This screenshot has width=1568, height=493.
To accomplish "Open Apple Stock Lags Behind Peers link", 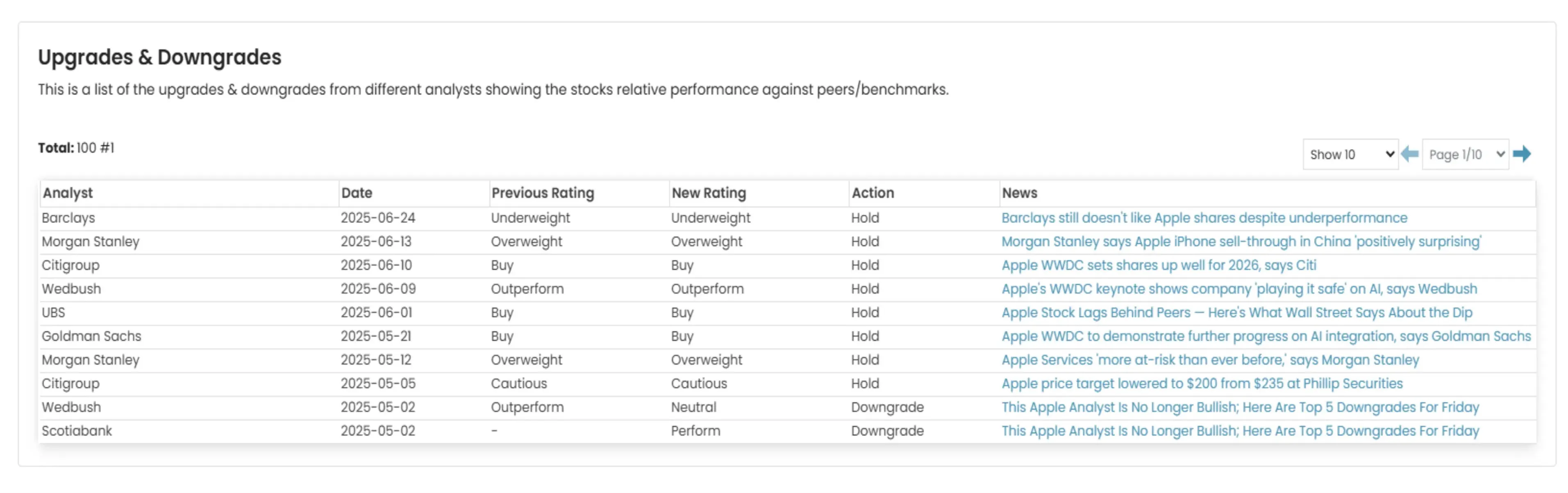I will coord(1237,313).
